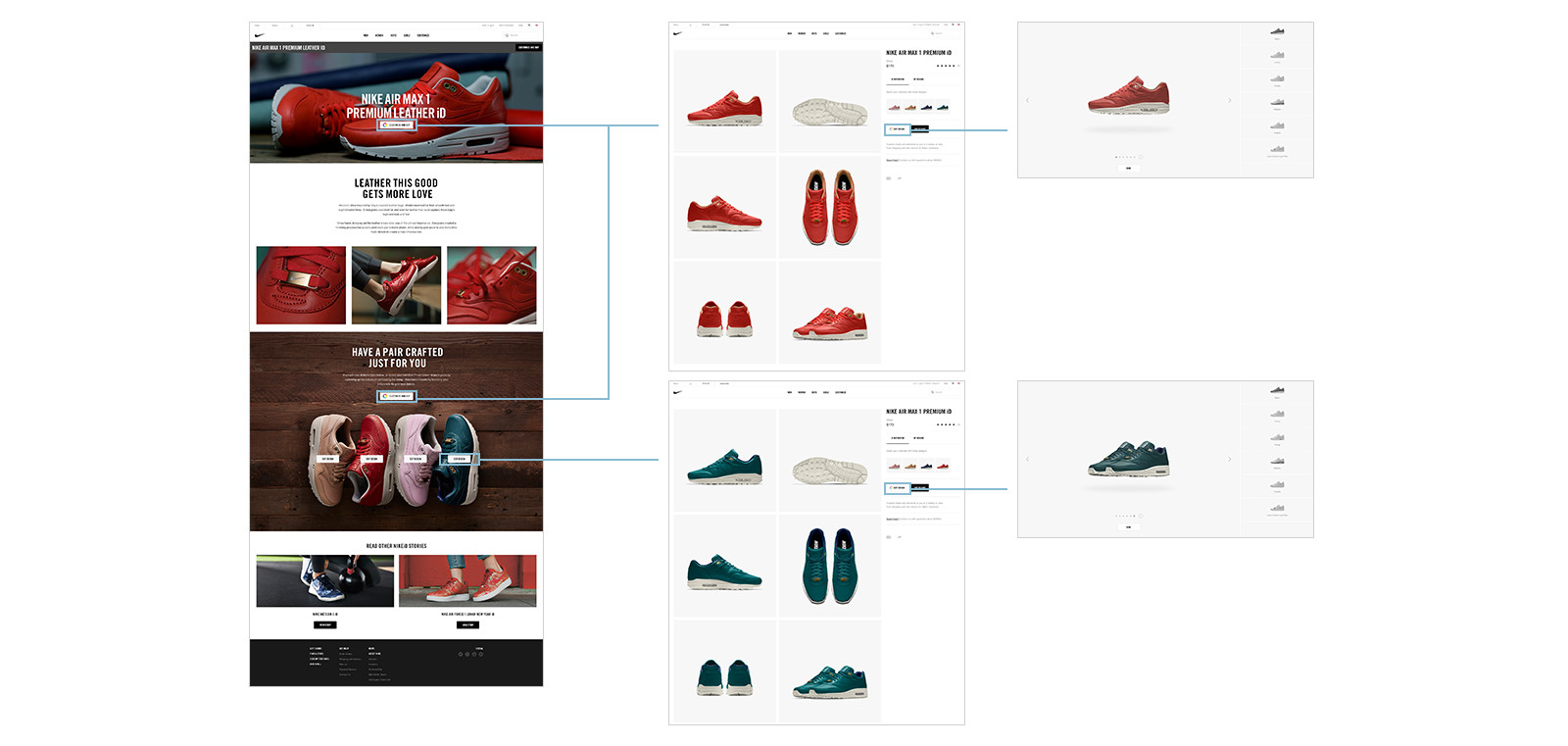Select heel view image on red product page
Screen dimensions: 1568x746
pos(724,313)
